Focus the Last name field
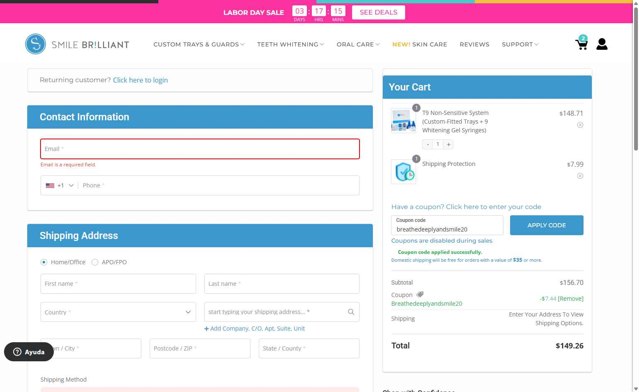Screen dimensions: 639x392 point(282,284)
